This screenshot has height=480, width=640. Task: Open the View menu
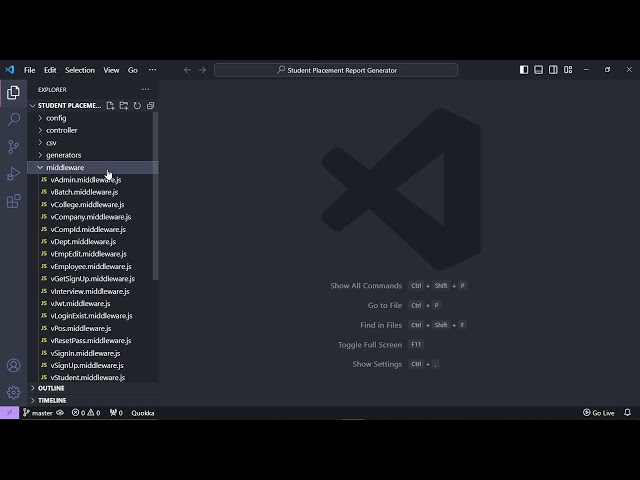tap(111, 70)
